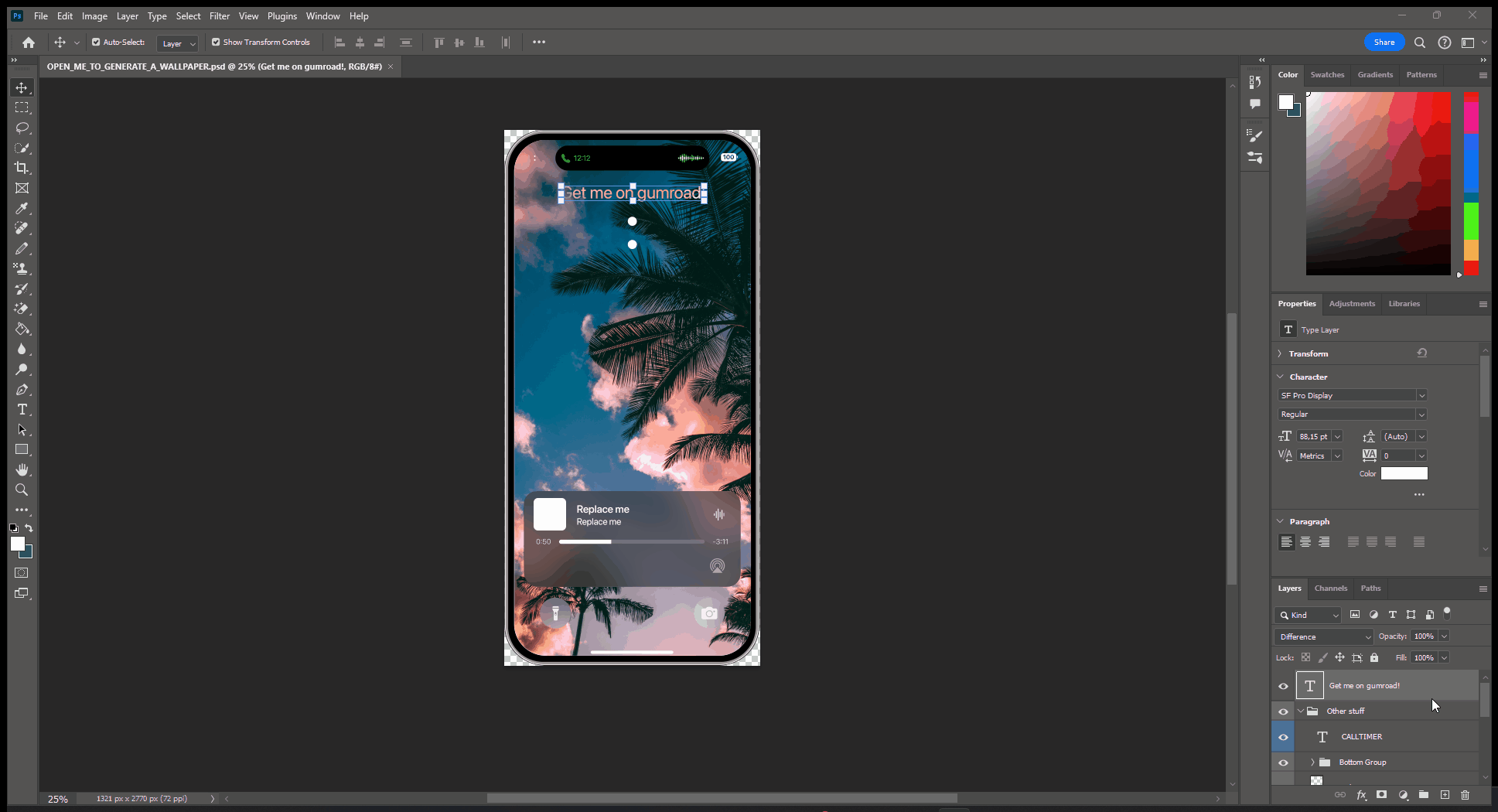Select the Blur tool

22,349
